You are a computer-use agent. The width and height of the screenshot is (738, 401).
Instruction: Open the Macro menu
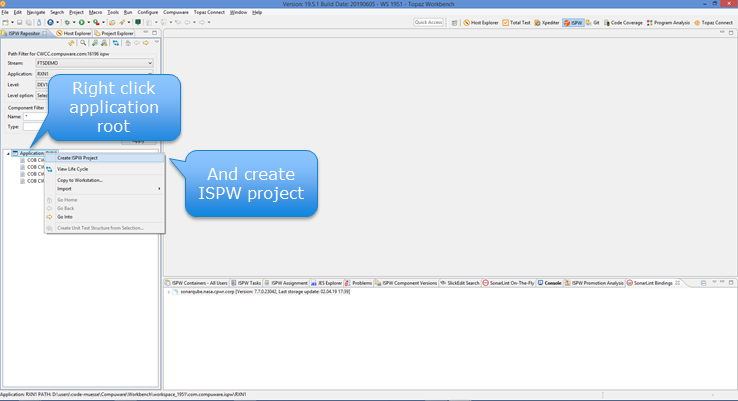(95, 12)
